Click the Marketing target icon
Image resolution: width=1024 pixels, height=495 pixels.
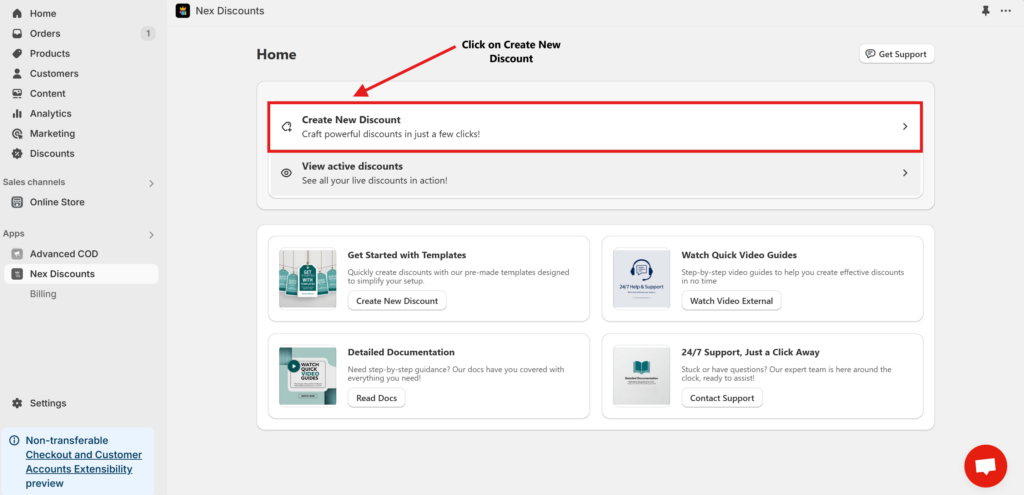17,134
